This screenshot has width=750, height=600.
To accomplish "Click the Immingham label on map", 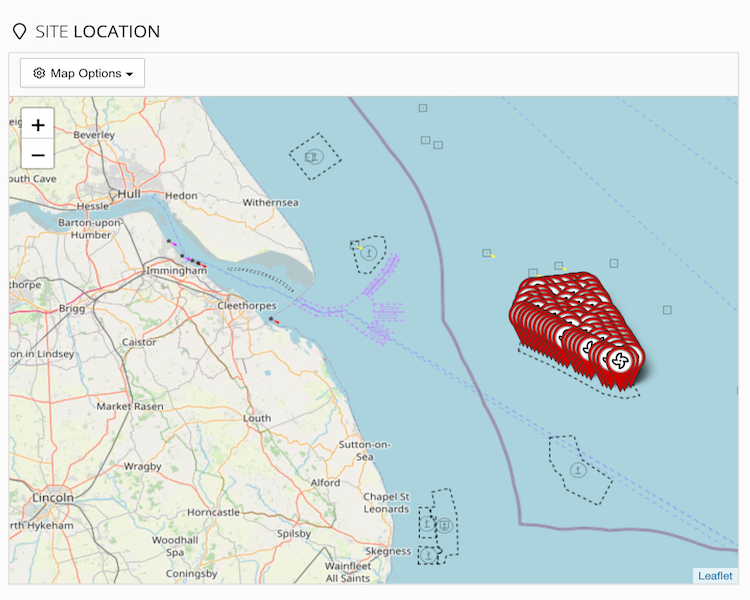I will click(176, 271).
